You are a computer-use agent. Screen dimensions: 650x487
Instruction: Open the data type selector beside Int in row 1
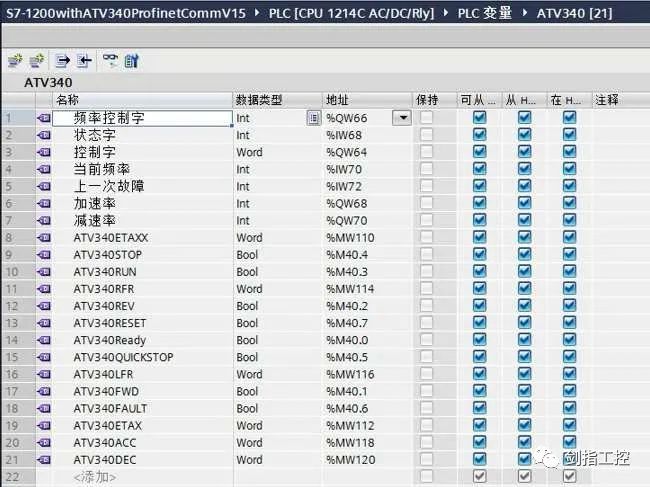(314, 118)
